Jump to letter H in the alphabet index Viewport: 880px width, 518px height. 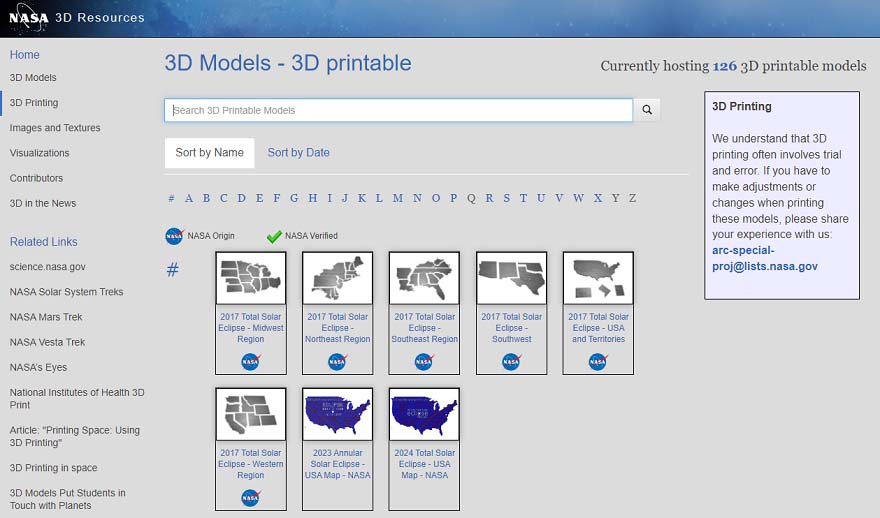pyautogui.click(x=313, y=198)
